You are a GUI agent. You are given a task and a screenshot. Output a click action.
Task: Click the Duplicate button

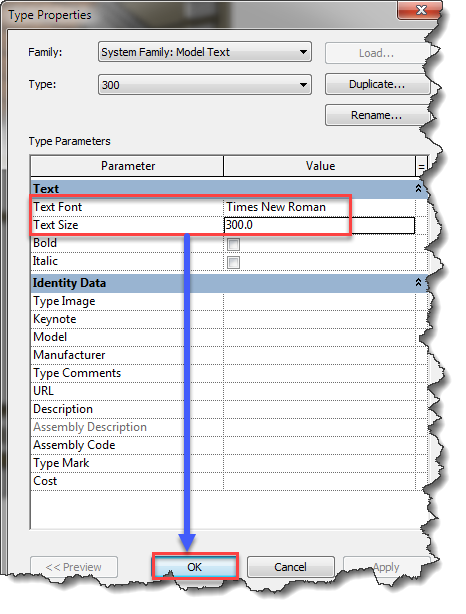coord(377,84)
